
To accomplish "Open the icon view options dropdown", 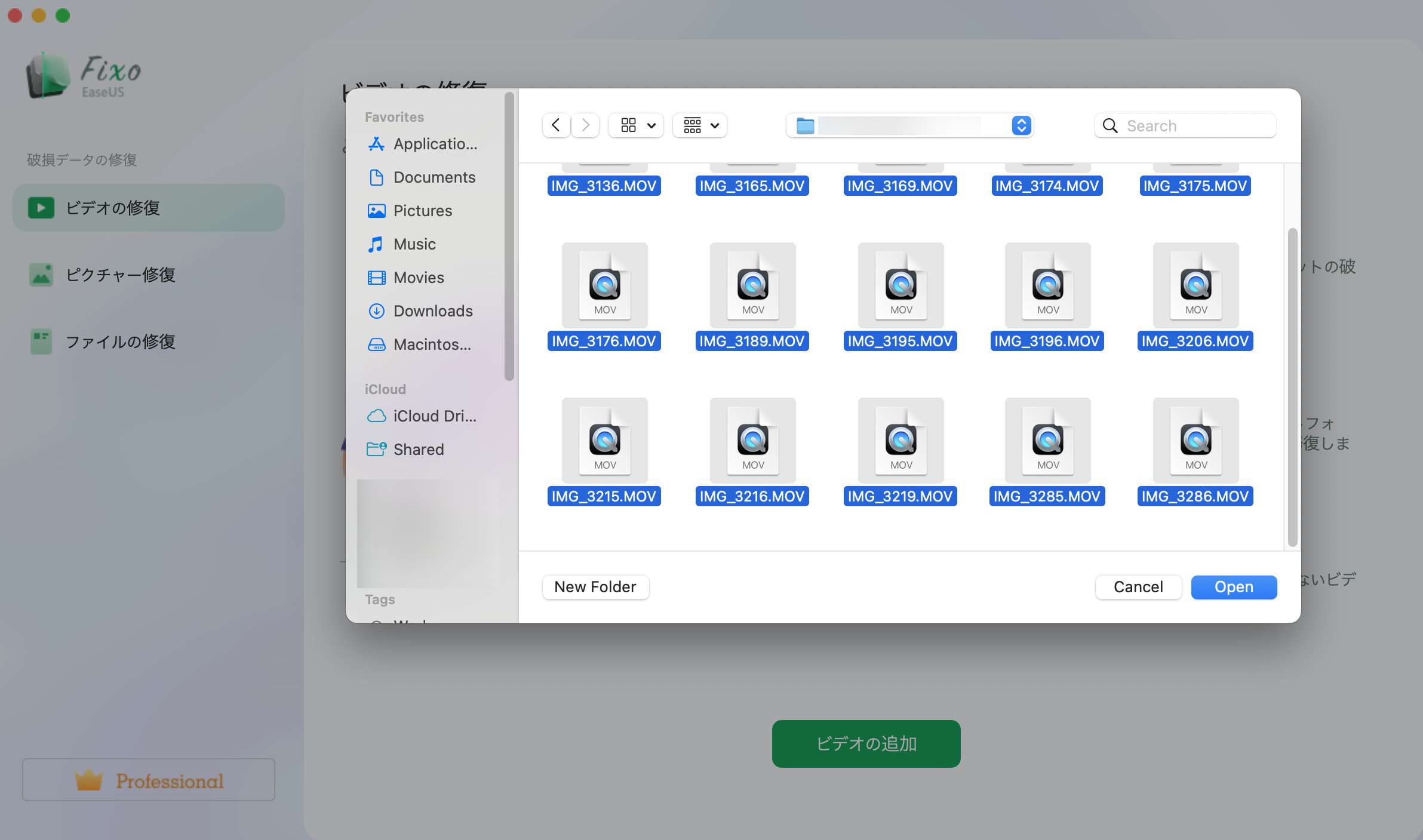I will coord(636,125).
